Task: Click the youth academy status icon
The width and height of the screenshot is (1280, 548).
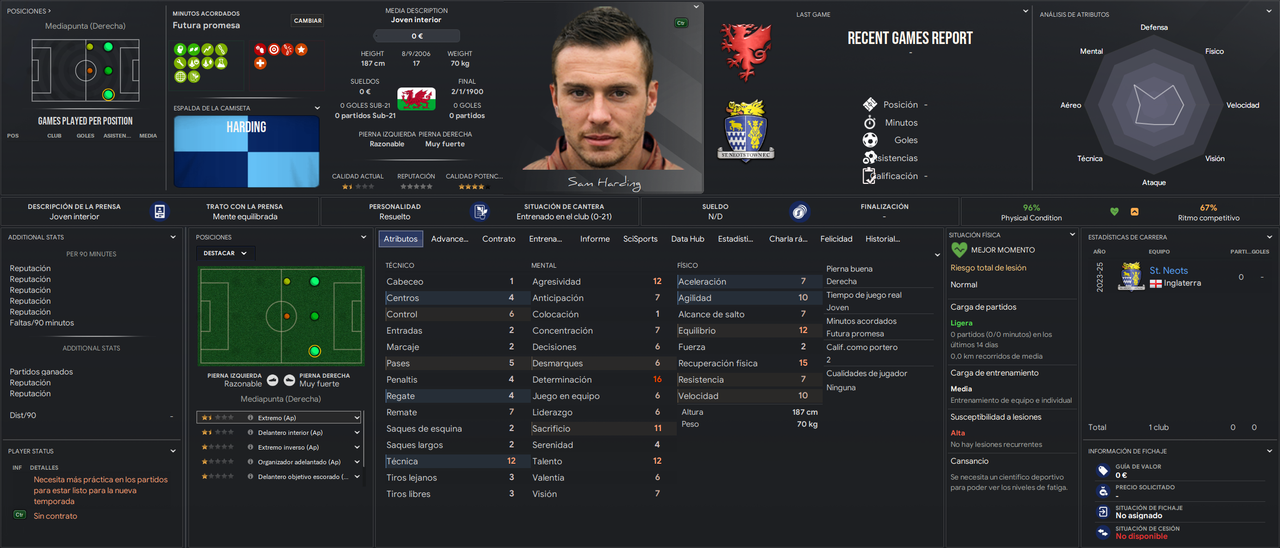Action: tap(481, 211)
